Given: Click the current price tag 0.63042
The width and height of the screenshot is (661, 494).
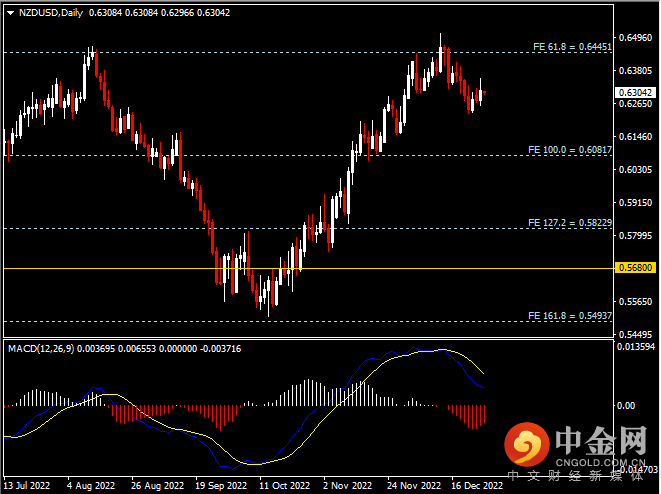Looking at the screenshot, I should [636, 91].
